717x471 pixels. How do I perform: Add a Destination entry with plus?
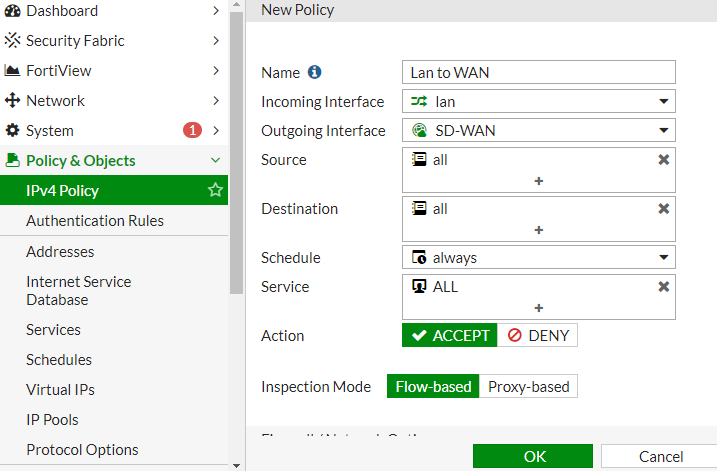pos(539,230)
